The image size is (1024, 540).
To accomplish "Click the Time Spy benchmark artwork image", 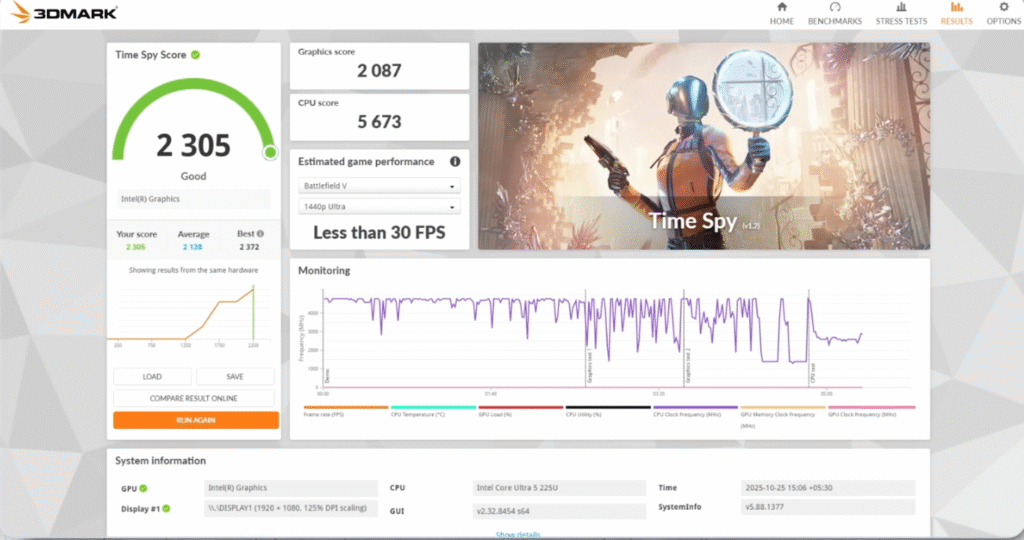I will click(703, 146).
